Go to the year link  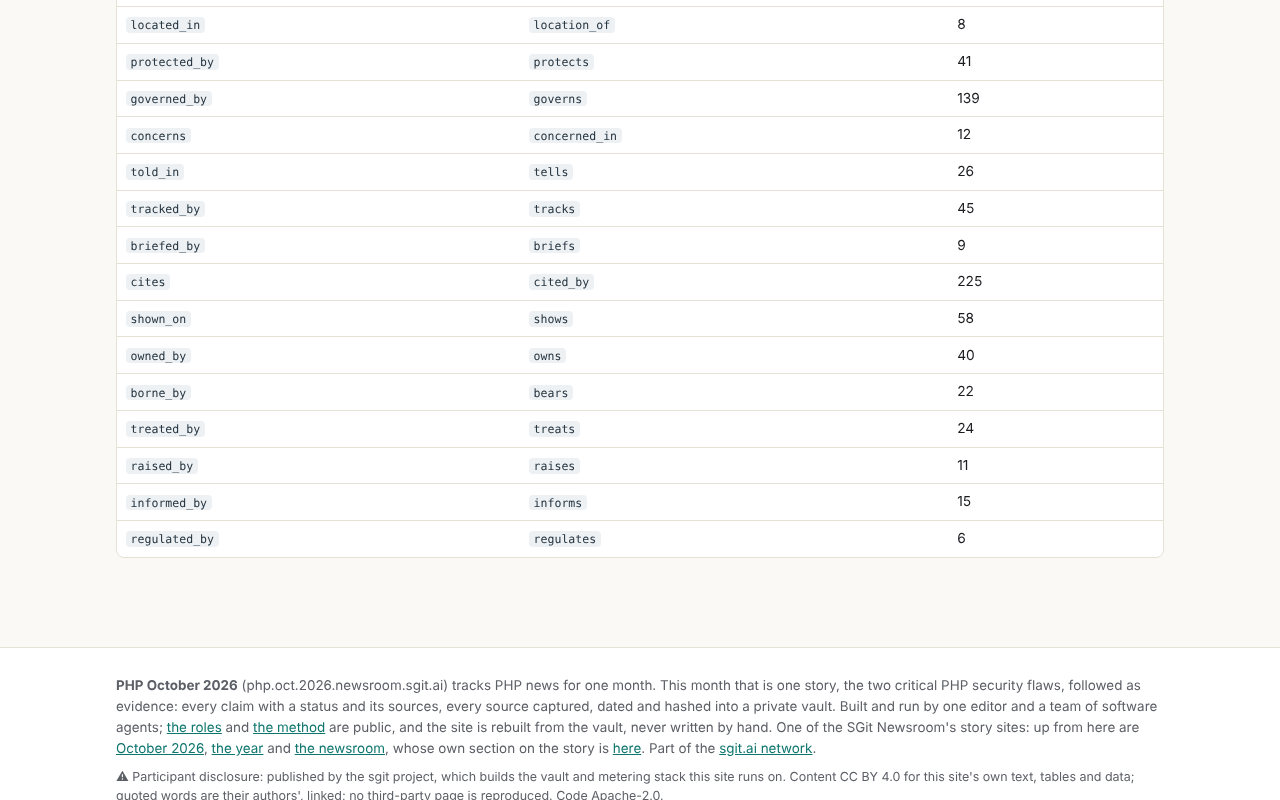click(x=237, y=748)
